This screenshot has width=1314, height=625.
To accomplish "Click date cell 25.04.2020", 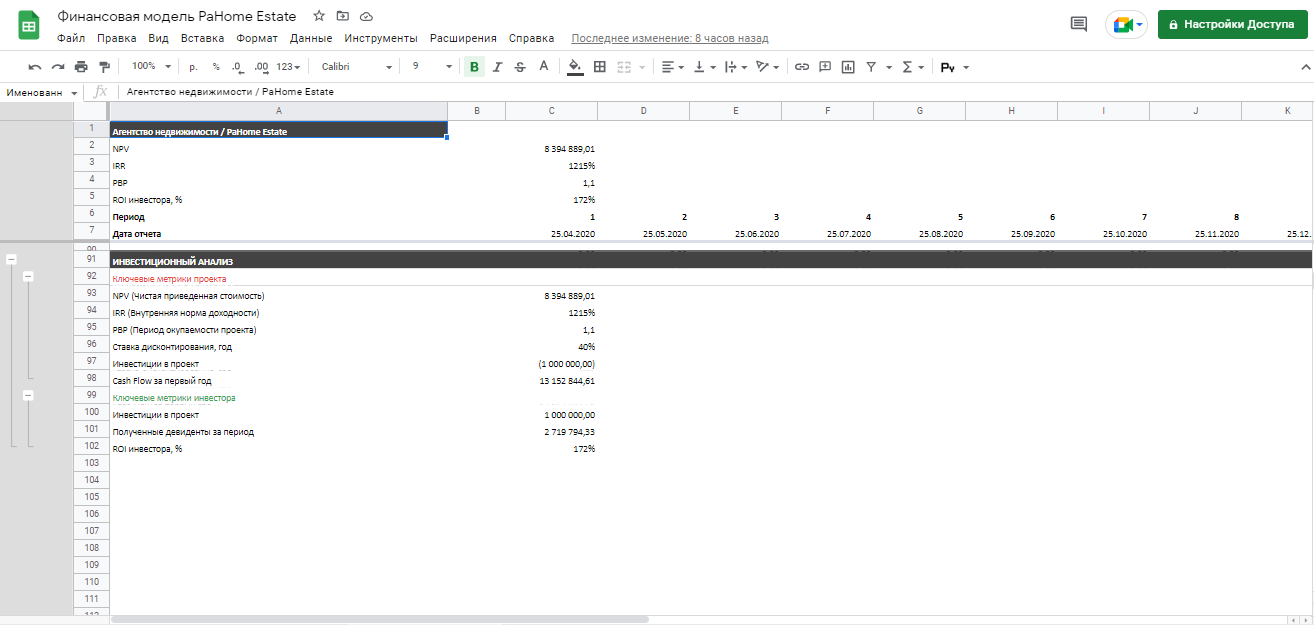I will (x=573, y=234).
